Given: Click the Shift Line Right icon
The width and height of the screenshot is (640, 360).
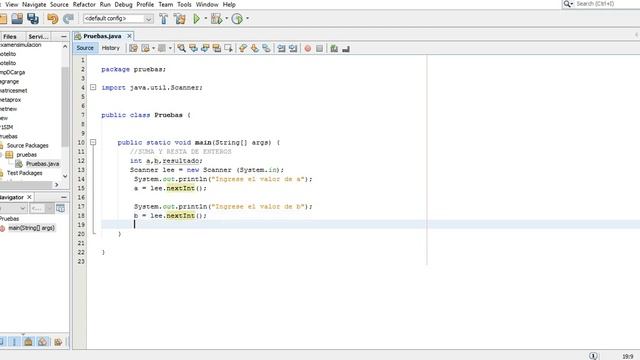Looking at the screenshot, I should coord(293,48).
